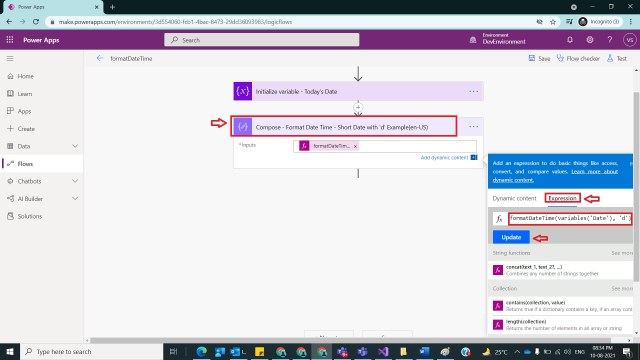Screen dimensions: 640x360
Task: Click the horizontal scrollbar at the bottom
Action: coord(350,340)
